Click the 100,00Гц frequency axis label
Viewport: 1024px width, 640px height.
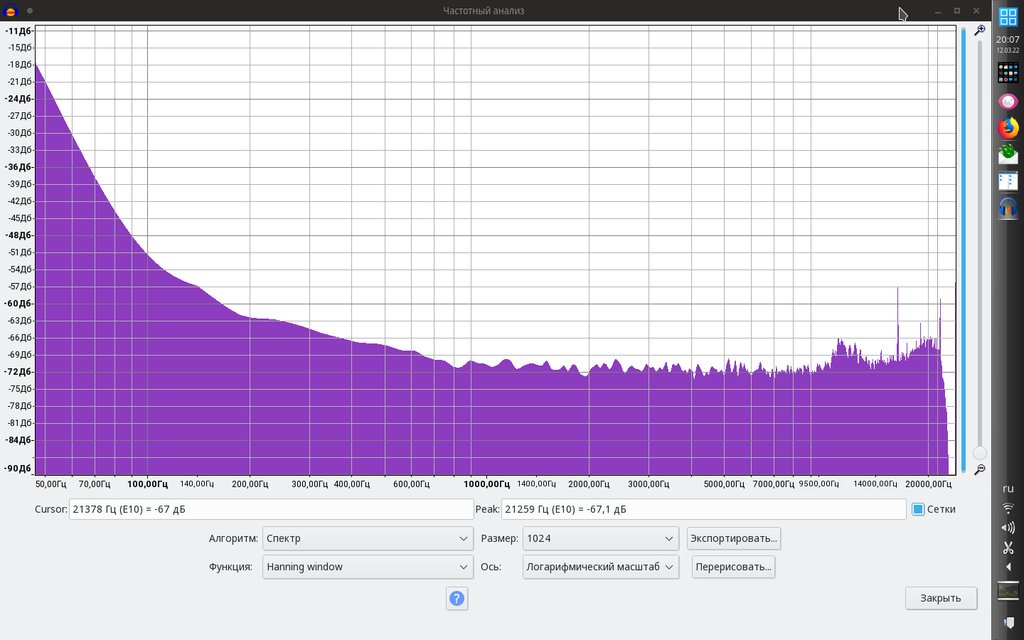point(148,485)
